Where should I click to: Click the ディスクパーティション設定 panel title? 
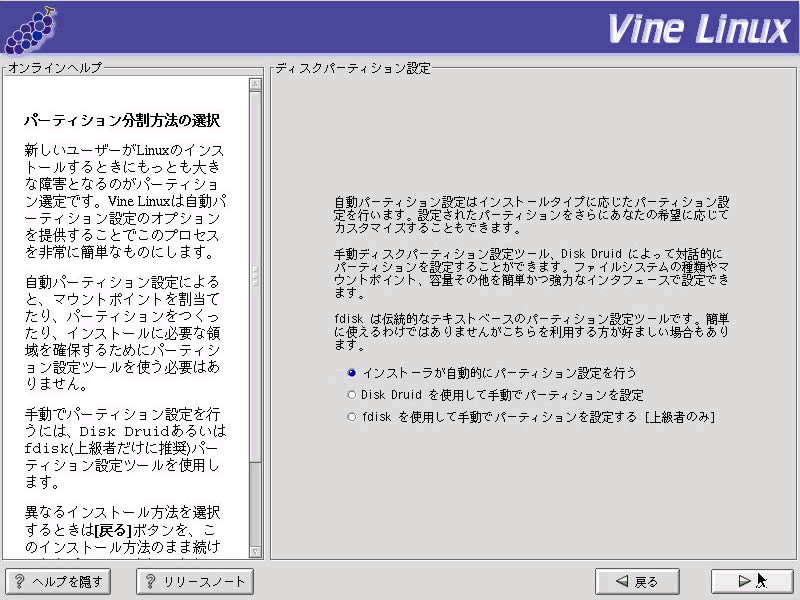(x=353, y=68)
